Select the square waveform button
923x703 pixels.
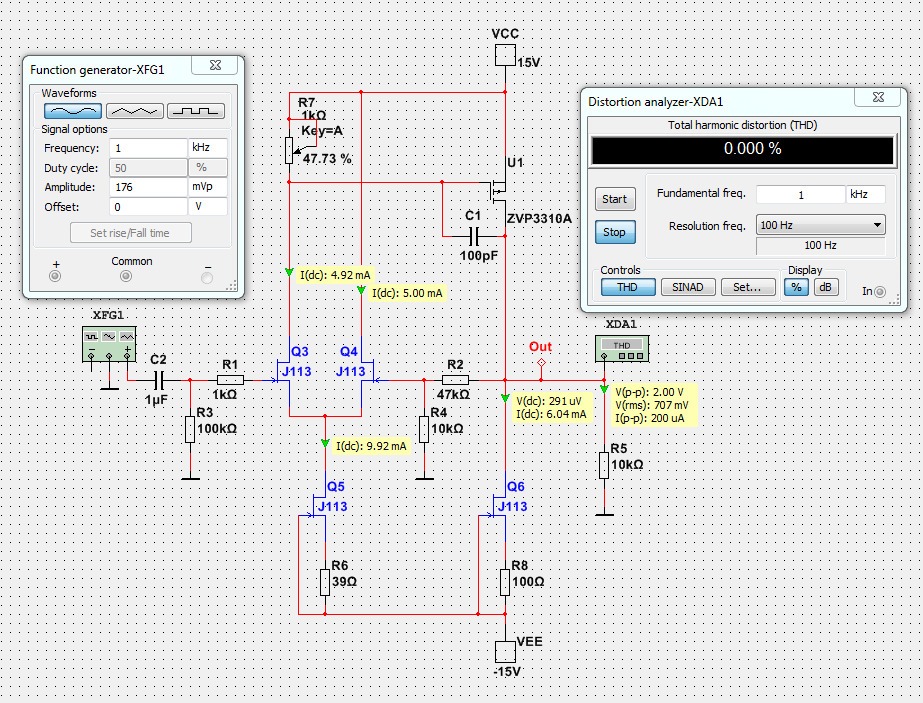coord(196,111)
